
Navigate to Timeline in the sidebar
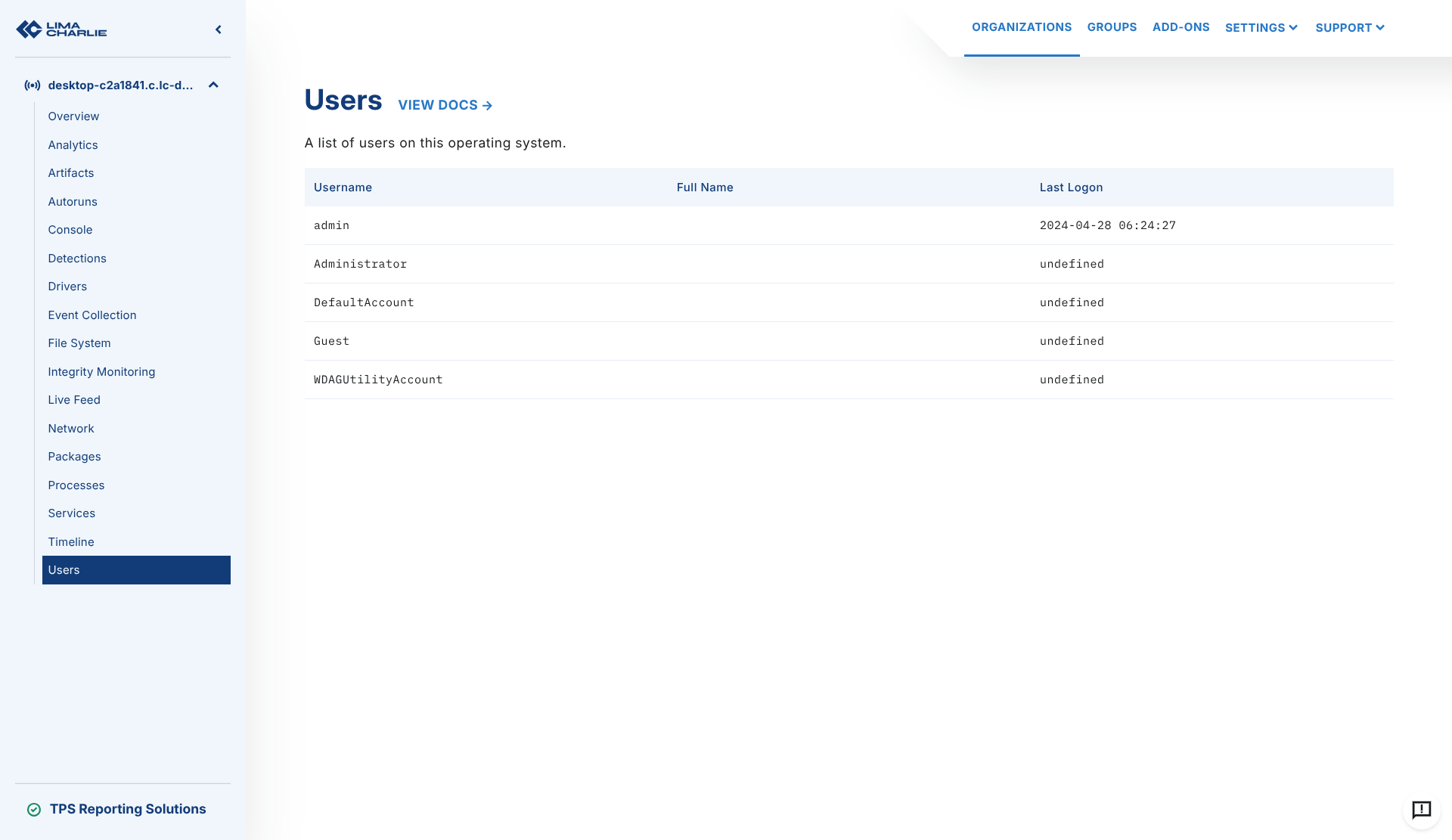(71, 542)
